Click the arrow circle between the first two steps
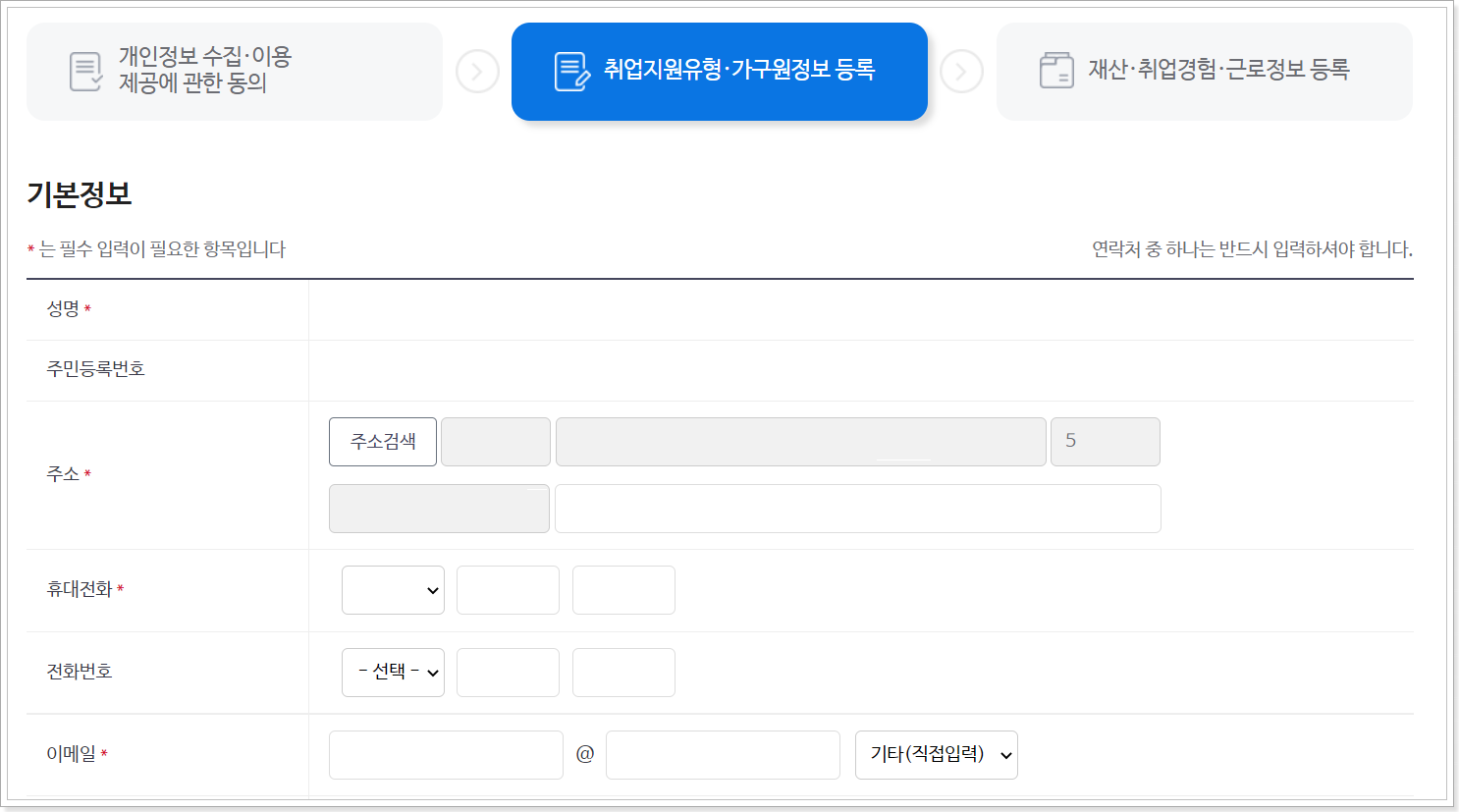The image size is (1459, 812). coord(478,71)
